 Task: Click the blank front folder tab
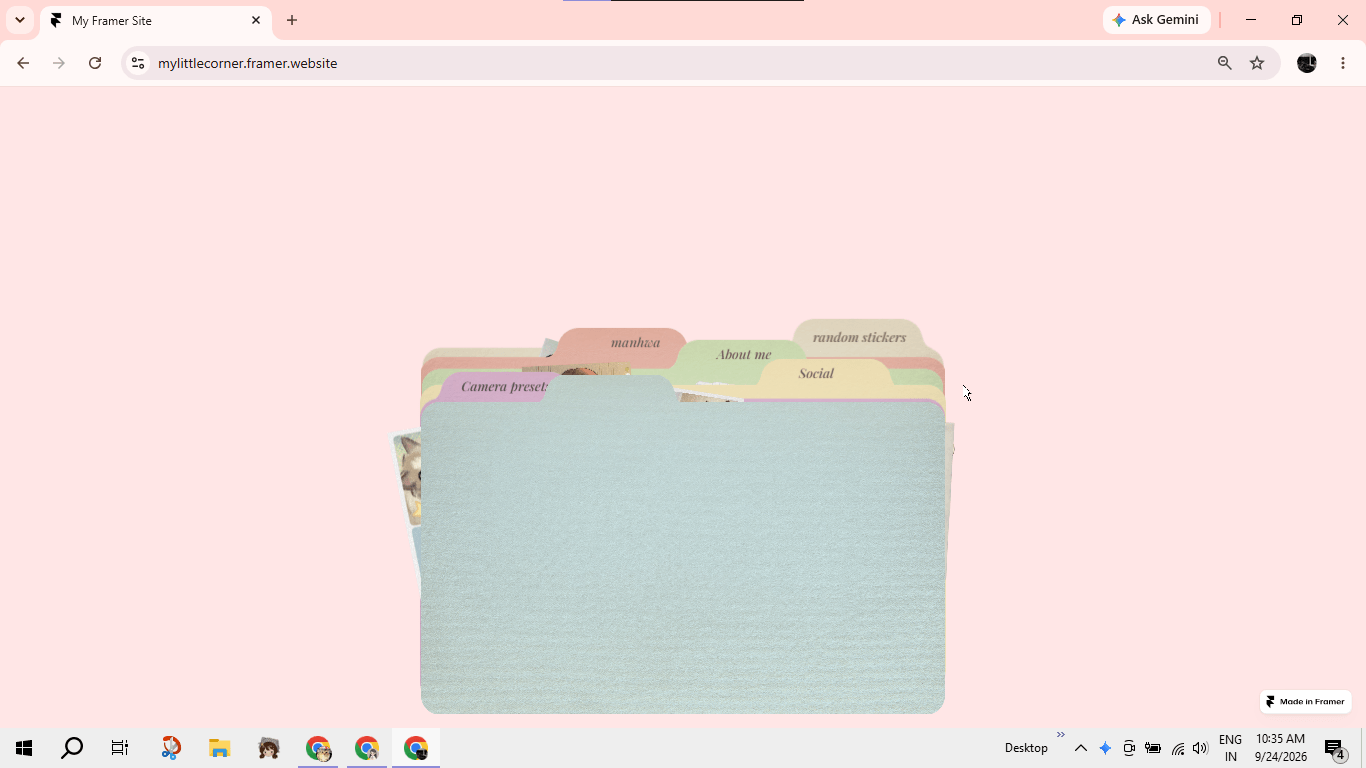point(610,390)
